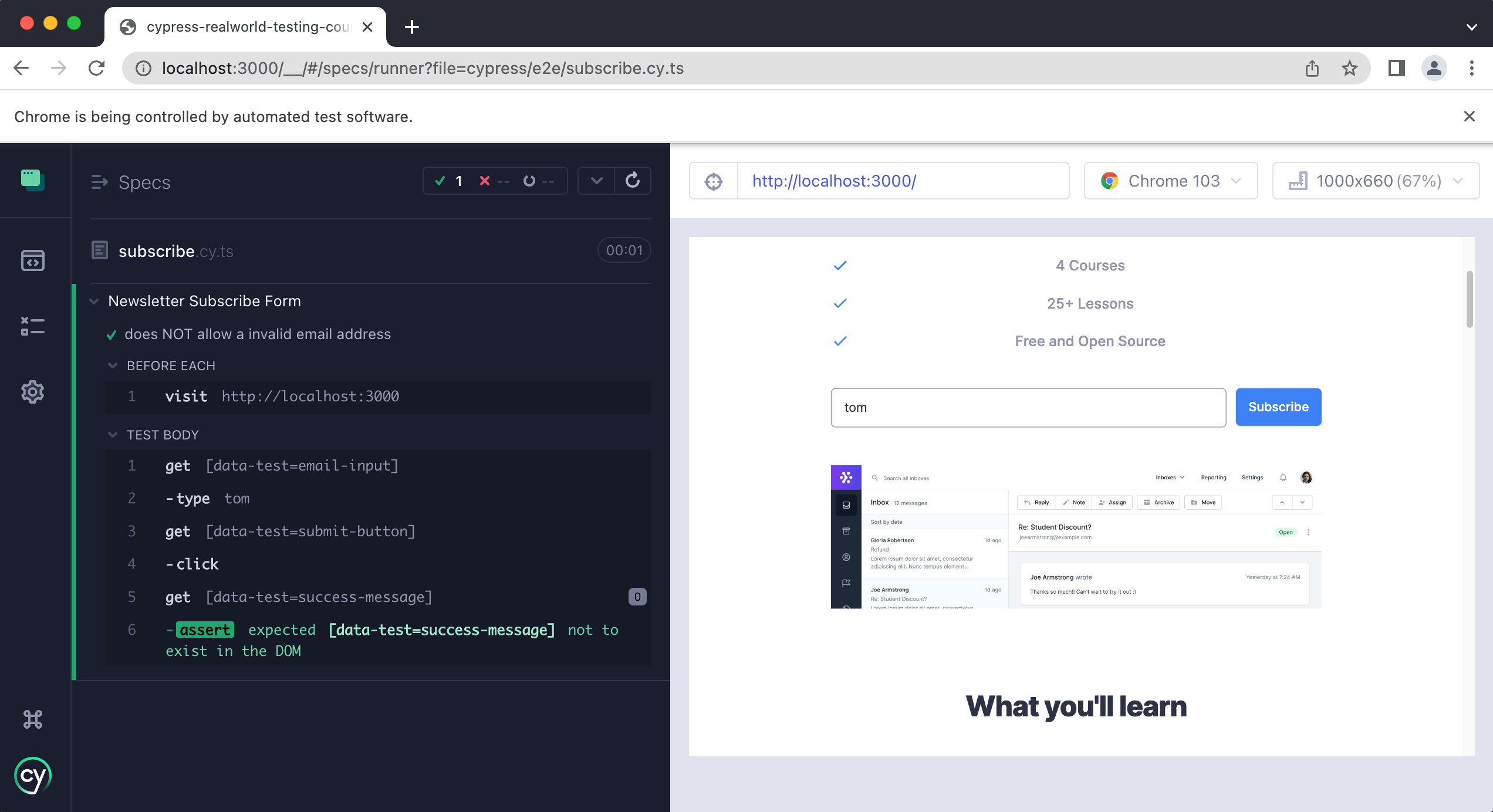Click the command log panel icon
The image size is (1493, 812).
point(32,326)
